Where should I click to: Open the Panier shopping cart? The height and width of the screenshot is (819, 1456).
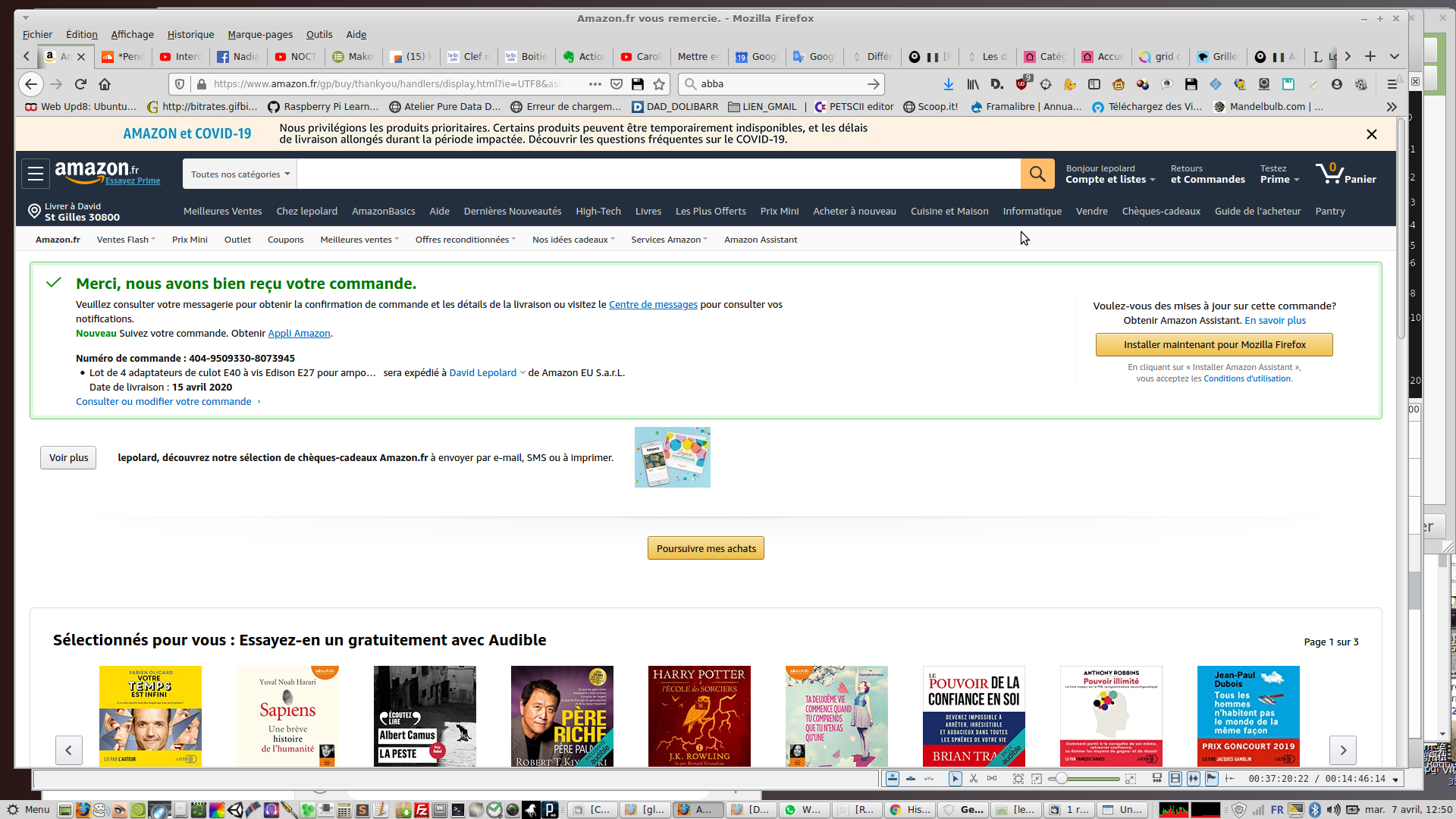1346,174
